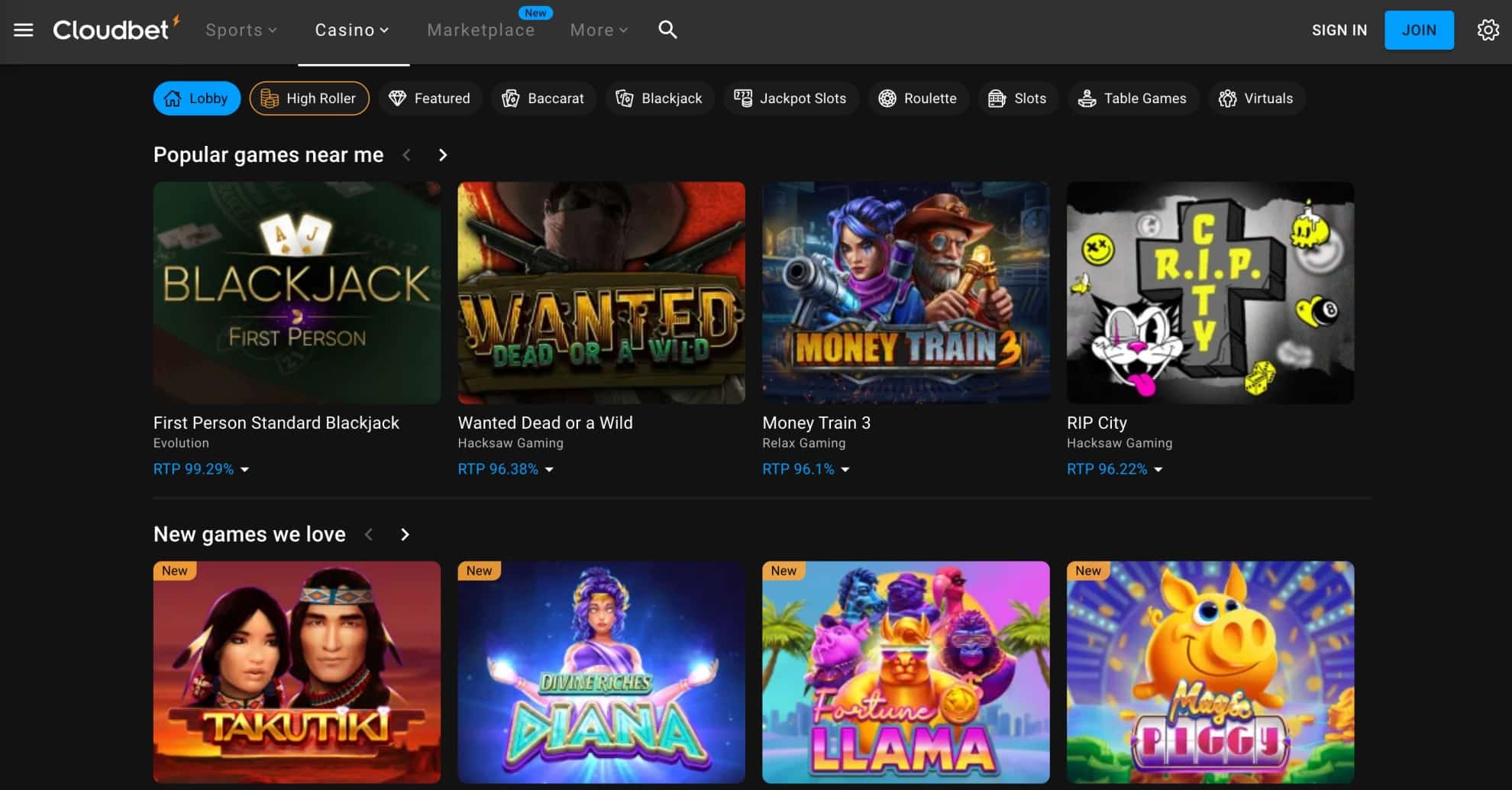The width and height of the screenshot is (1512, 790).
Task: Go to next Popular games page
Action: (x=443, y=155)
